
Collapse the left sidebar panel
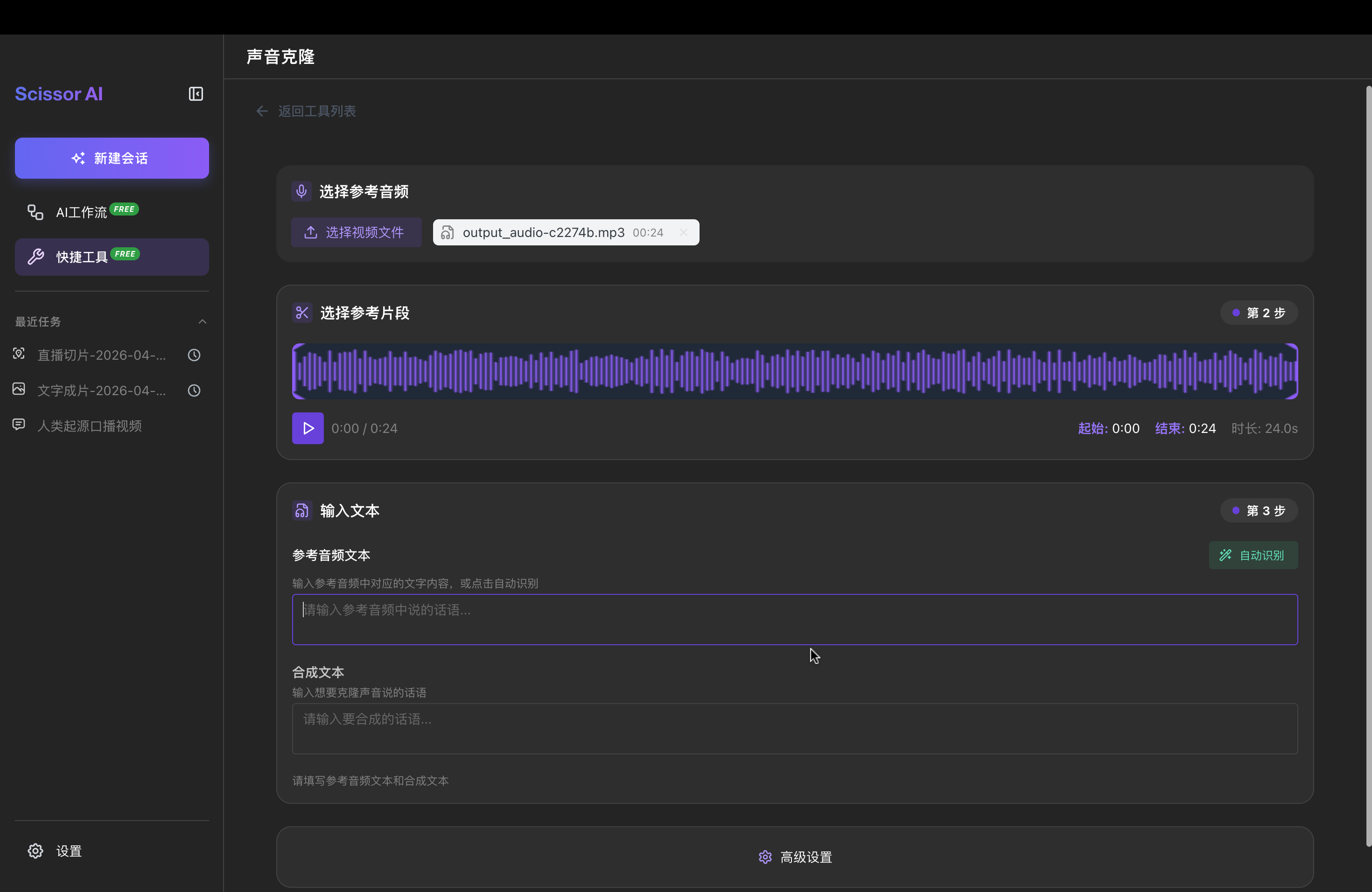pyautogui.click(x=196, y=93)
